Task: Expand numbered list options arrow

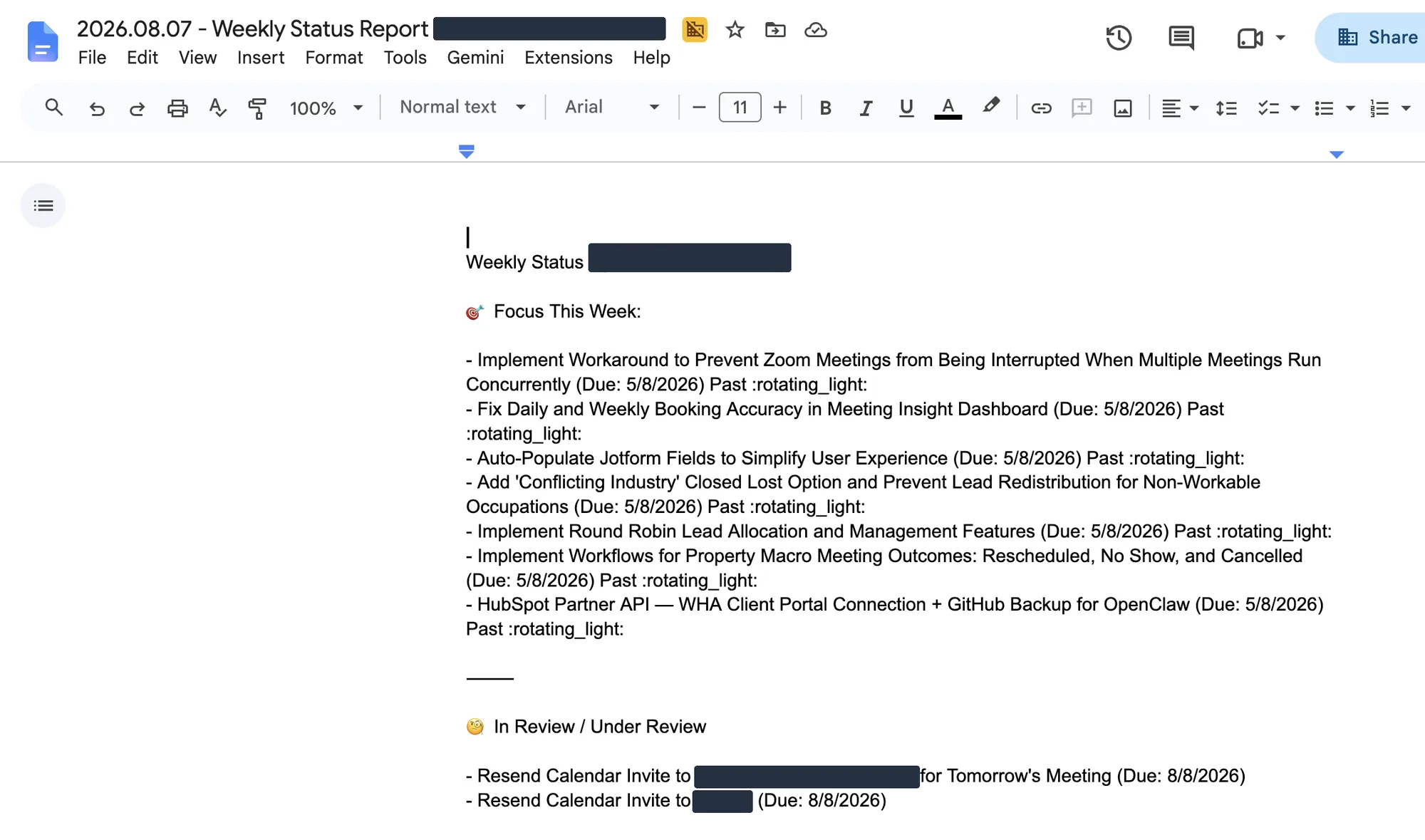Action: pyautogui.click(x=1406, y=108)
